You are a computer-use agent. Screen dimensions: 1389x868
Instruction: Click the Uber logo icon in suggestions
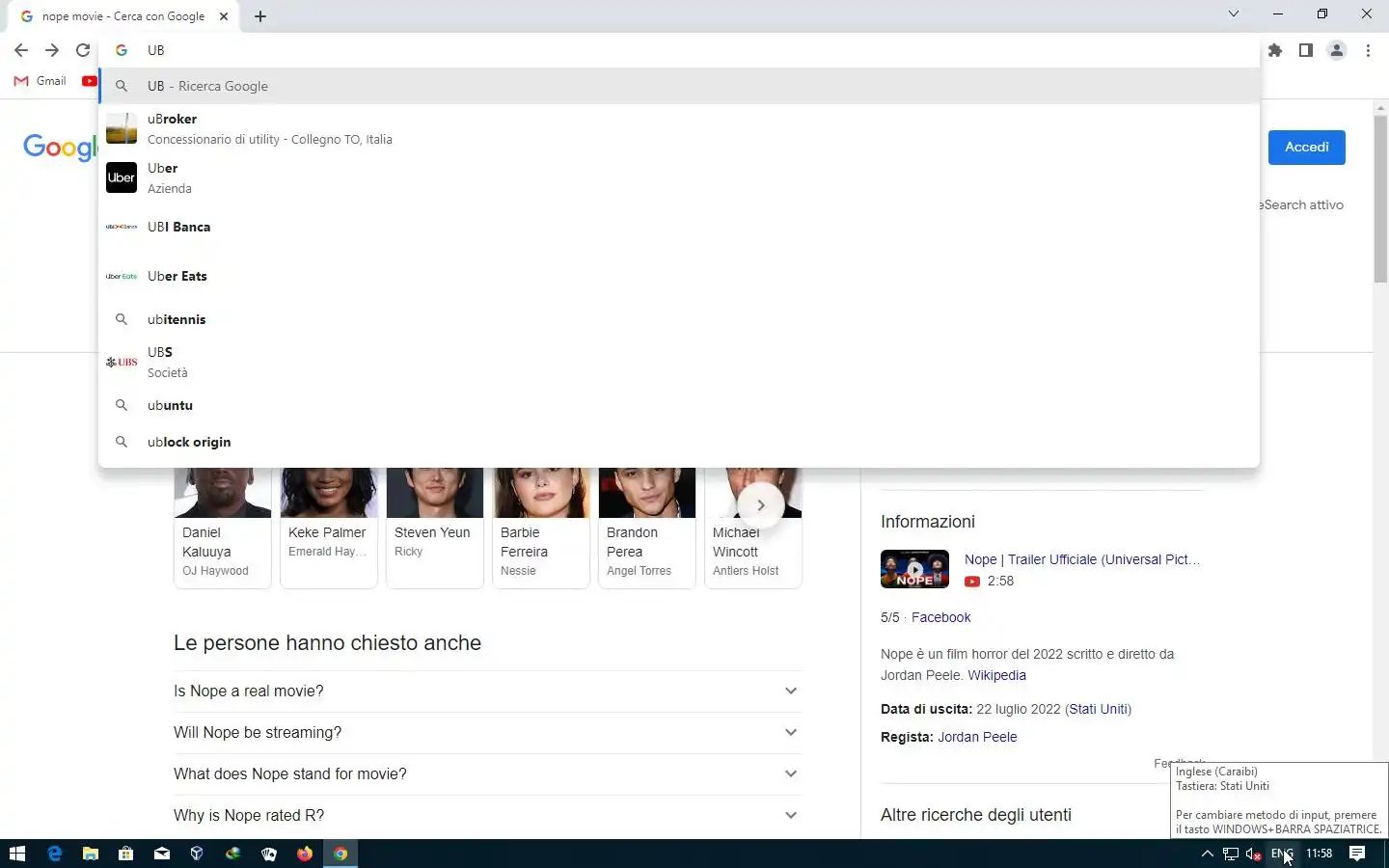pyautogui.click(x=122, y=177)
